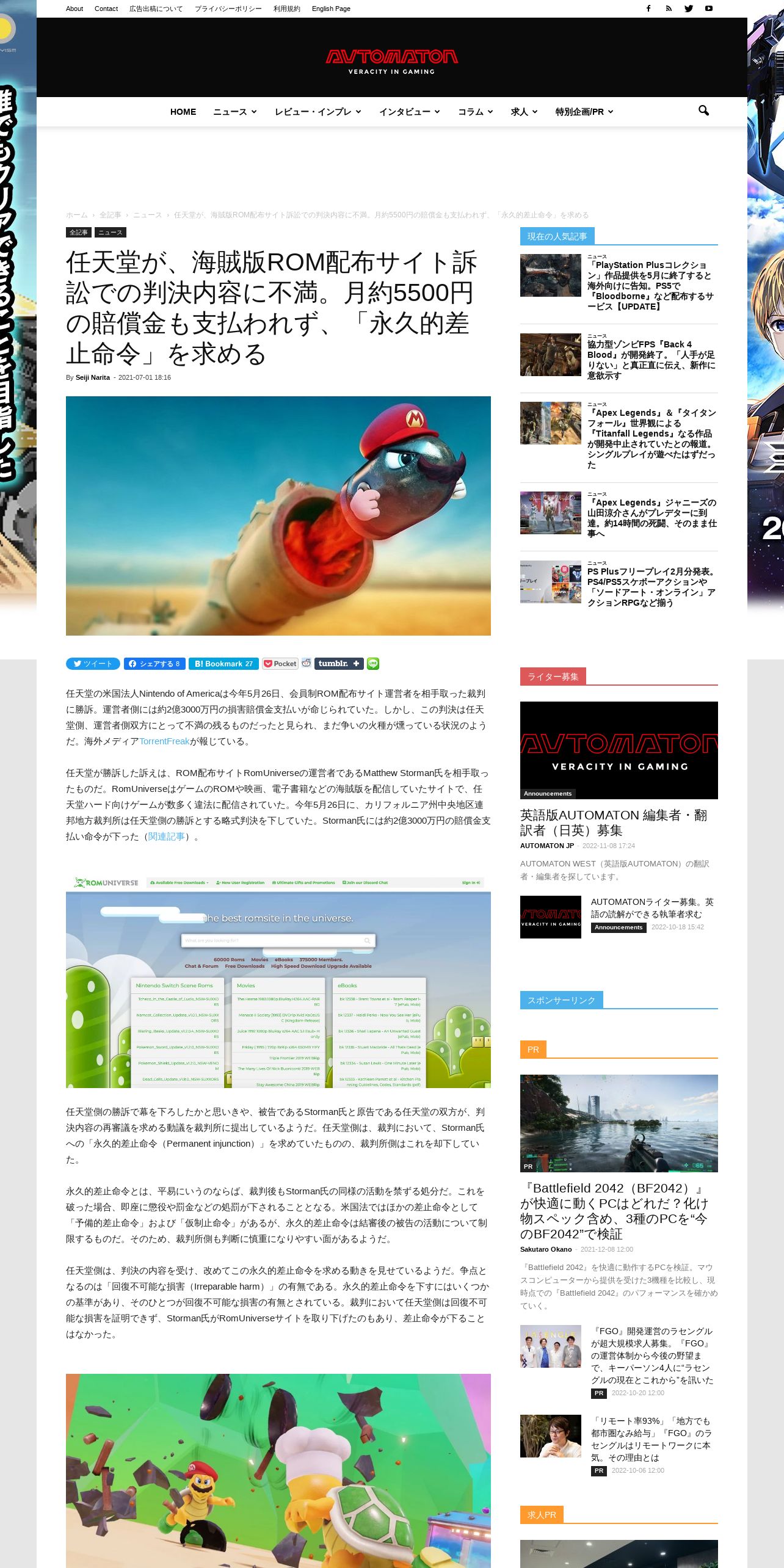784x1568 pixels.
Task: Save article to Pocket
Action: [280, 664]
